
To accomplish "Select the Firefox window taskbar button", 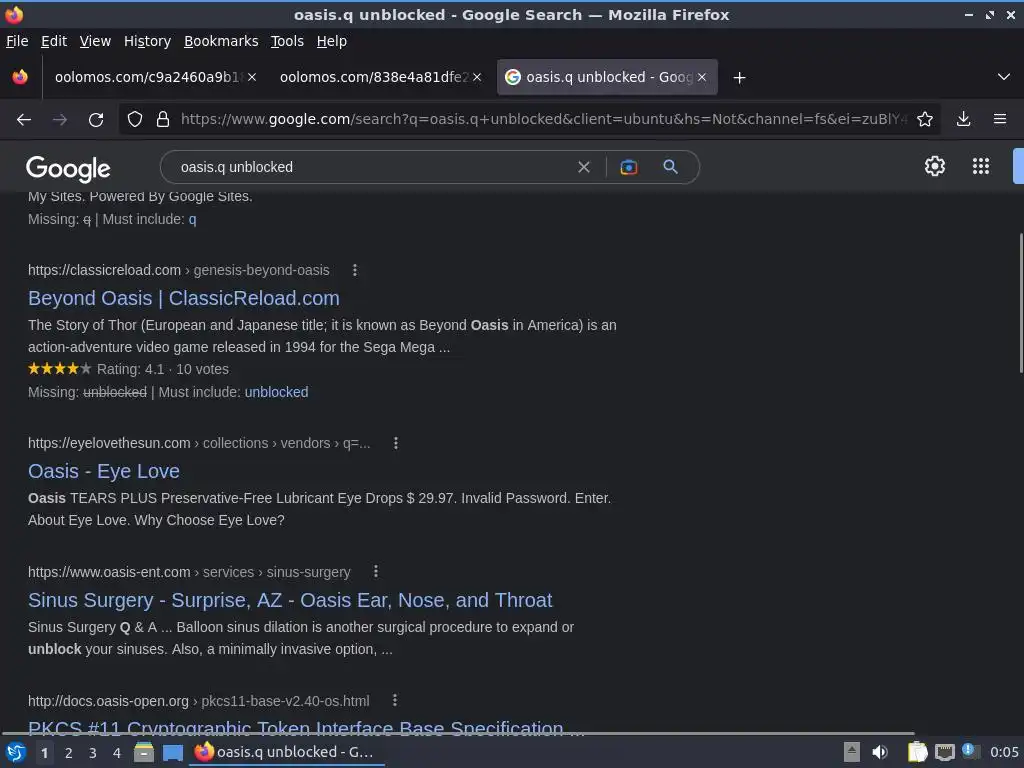I will [285, 752].
